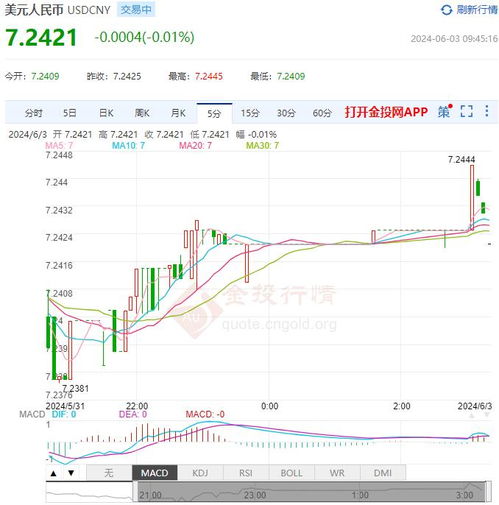Select the 日K candlestick tab

pyautogui.click(x=106, y=113)
